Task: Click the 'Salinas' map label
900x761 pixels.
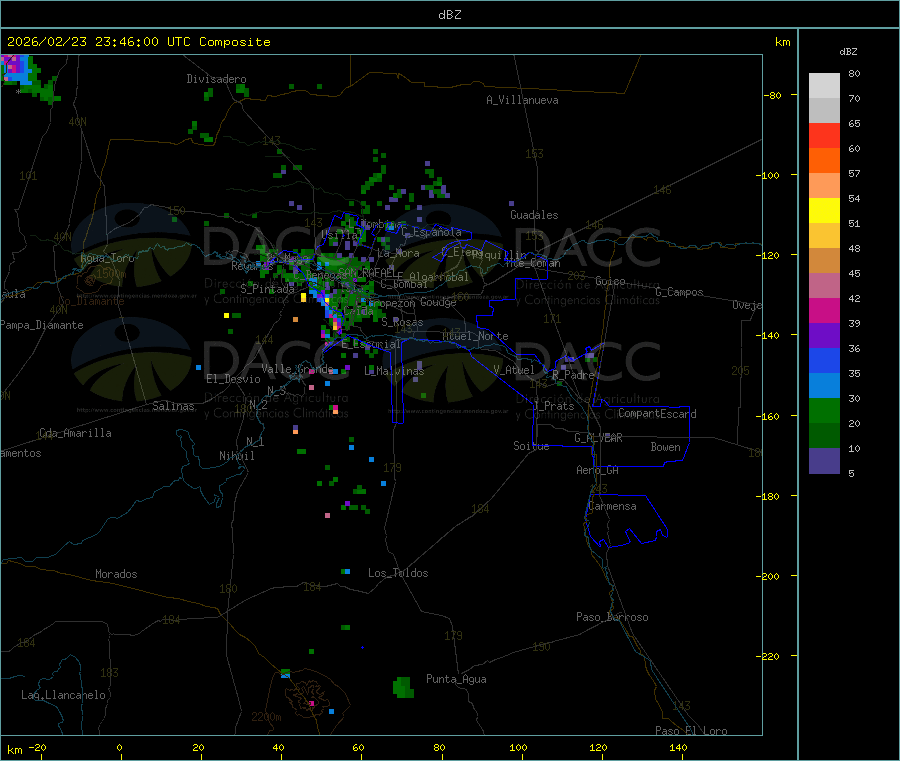Action: (x=173, y=406)
